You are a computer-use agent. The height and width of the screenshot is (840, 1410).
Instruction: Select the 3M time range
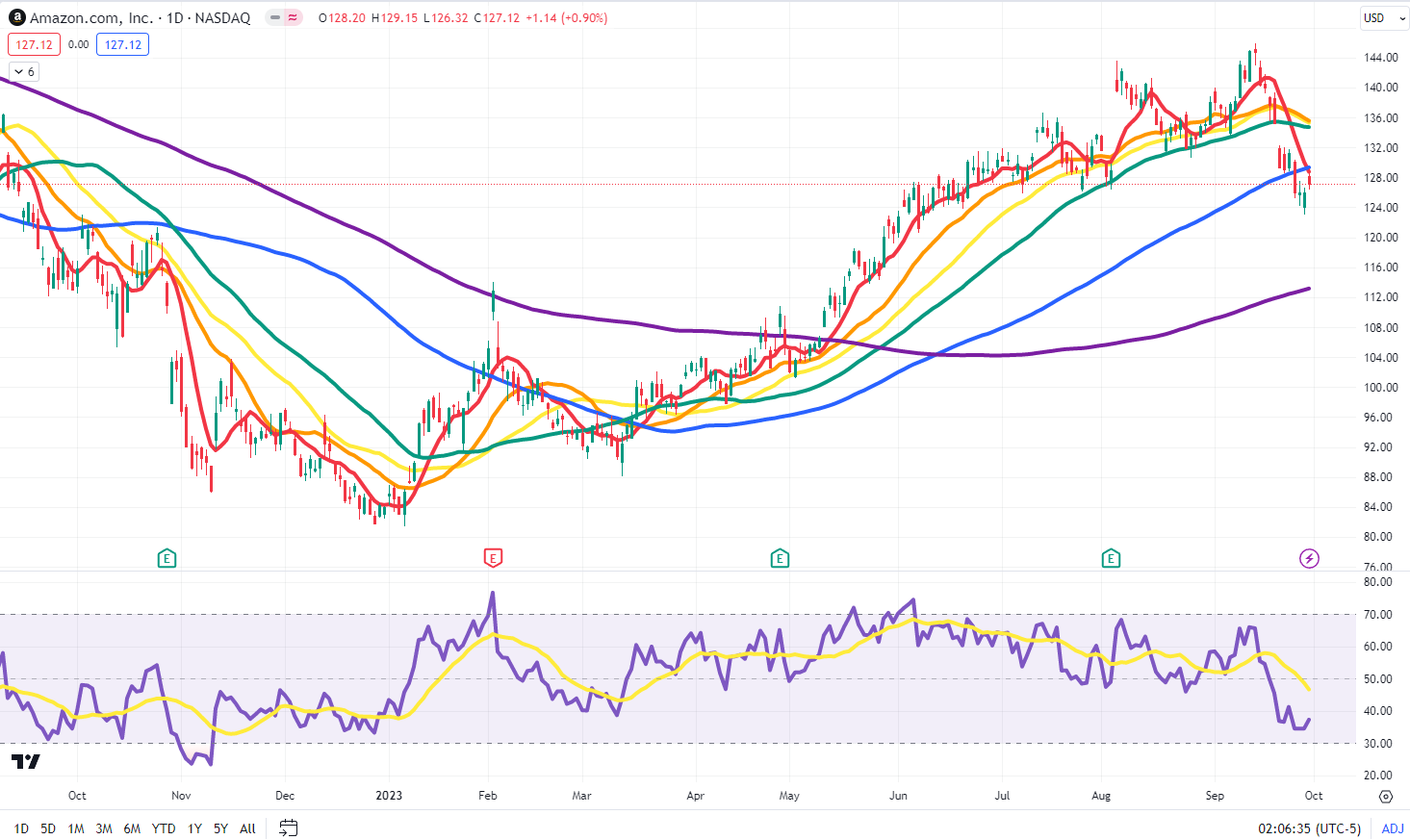tap(104, 828)
